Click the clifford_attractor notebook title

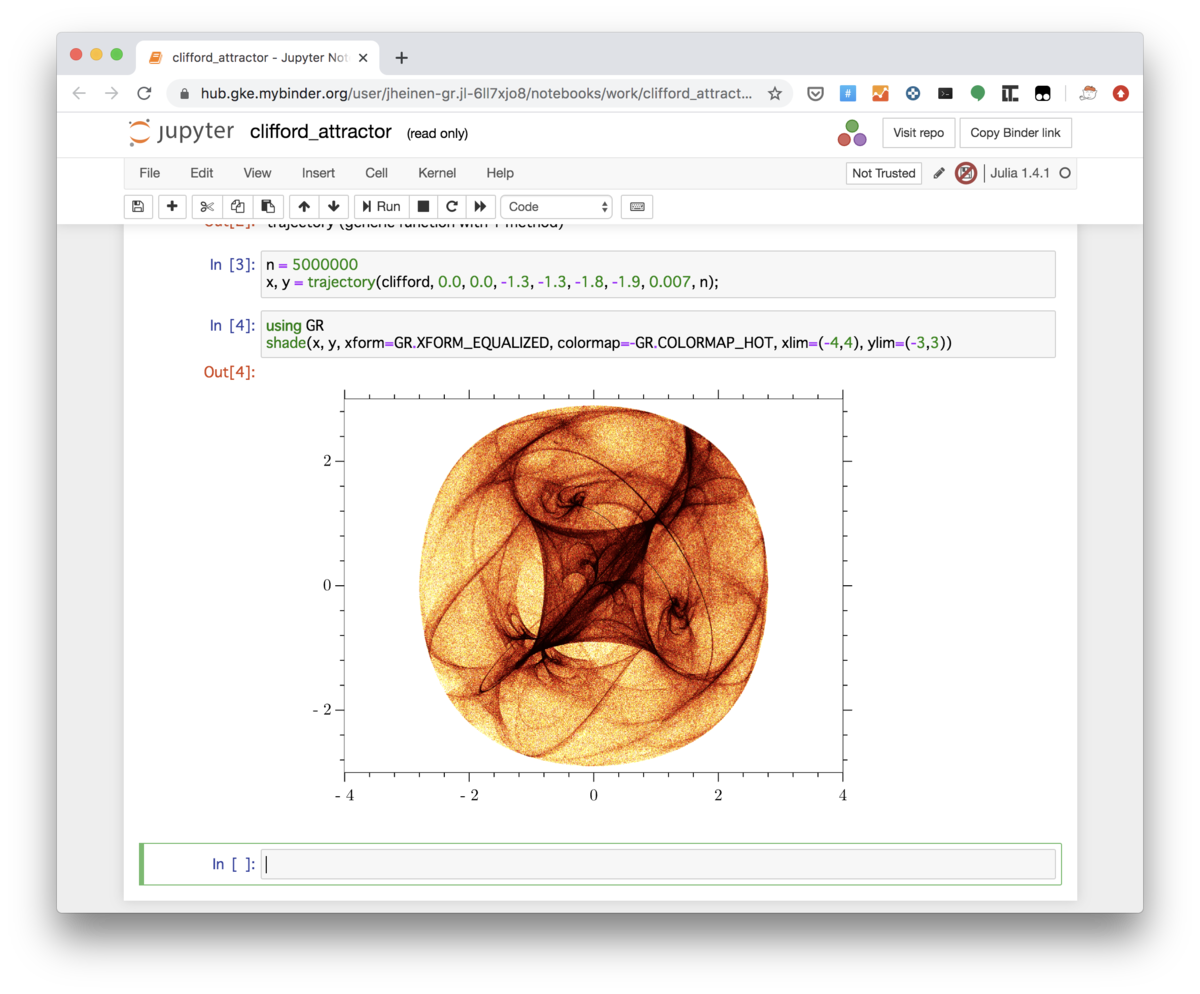pyautogui.click(x=320, y=132)
